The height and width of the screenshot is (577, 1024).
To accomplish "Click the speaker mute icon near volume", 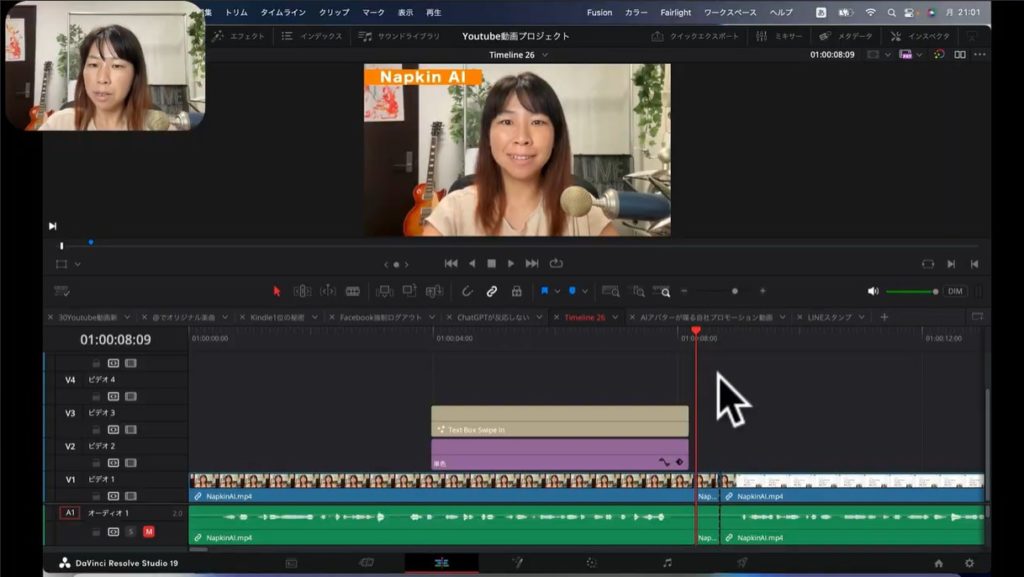I will pos(873,291).
